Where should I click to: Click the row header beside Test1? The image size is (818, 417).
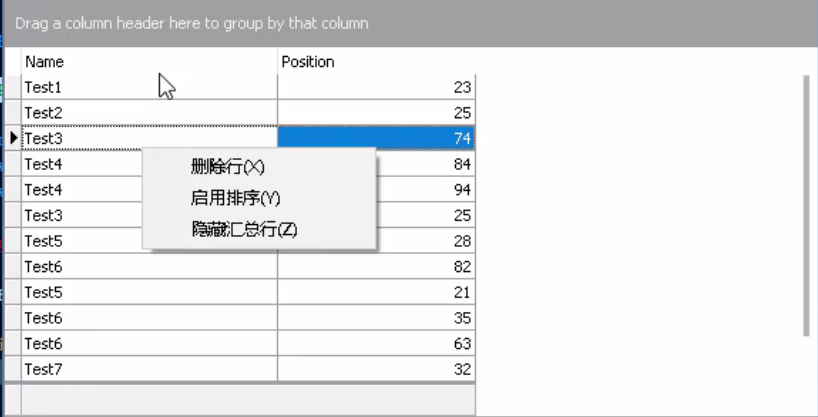point(14,87)
